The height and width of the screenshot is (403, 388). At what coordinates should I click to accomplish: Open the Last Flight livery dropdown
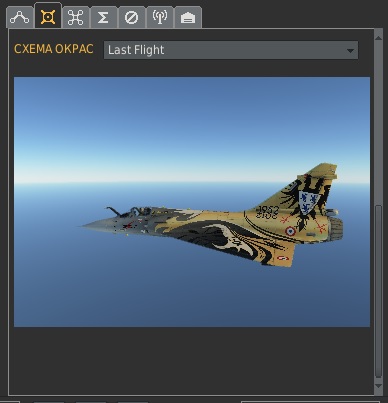coord(231,50)
